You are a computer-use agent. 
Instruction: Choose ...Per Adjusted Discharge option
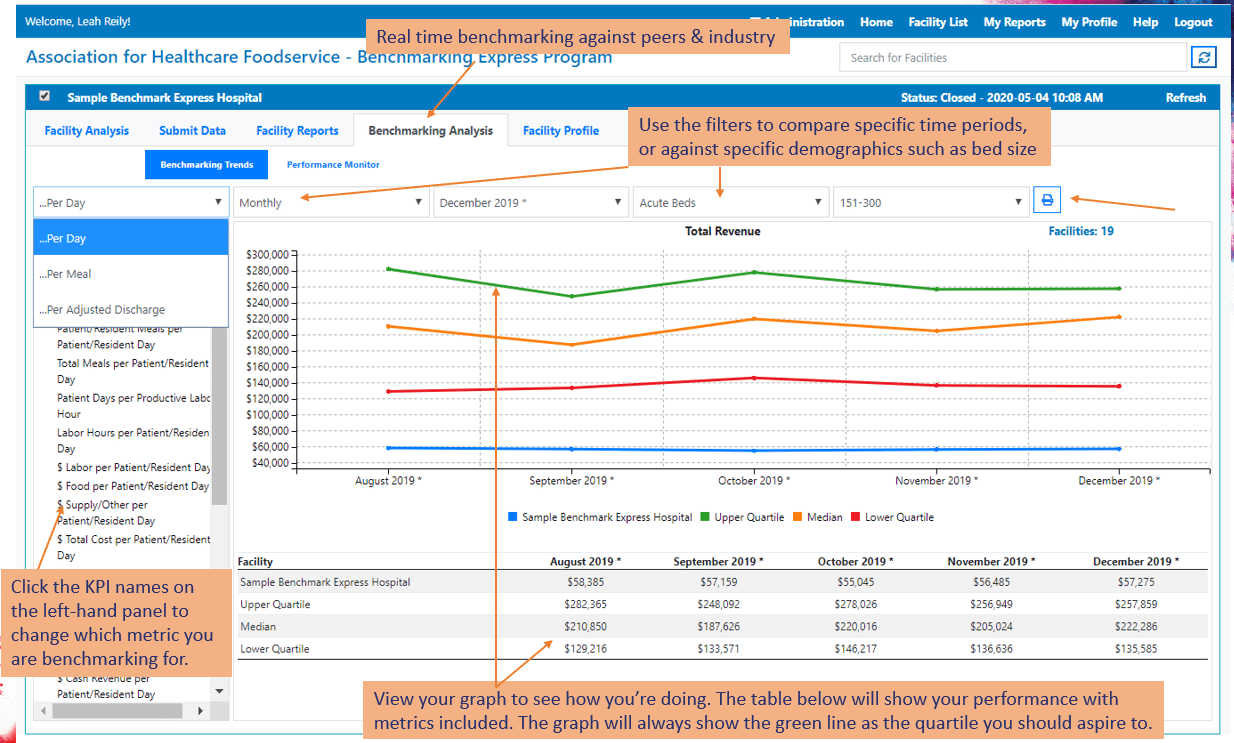131,310
